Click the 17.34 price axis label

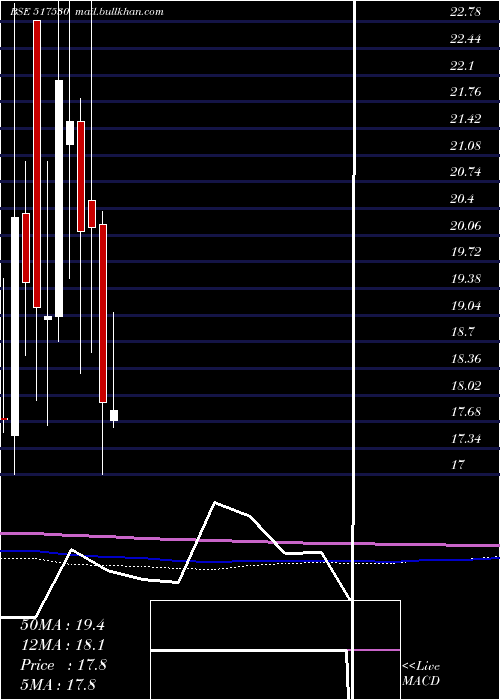(x=466, y=438)
